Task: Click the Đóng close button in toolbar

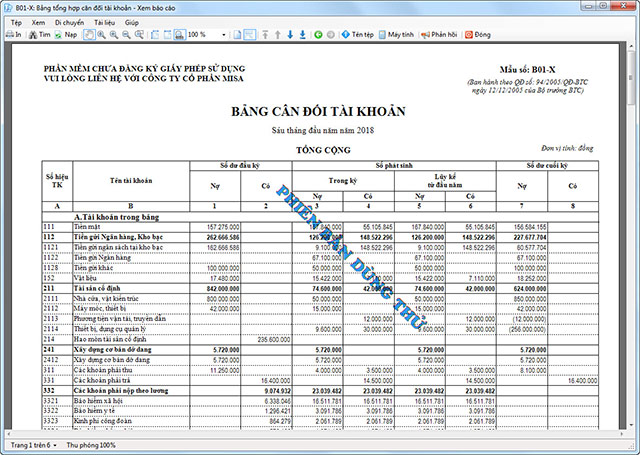Action: (x=477, y=34)
